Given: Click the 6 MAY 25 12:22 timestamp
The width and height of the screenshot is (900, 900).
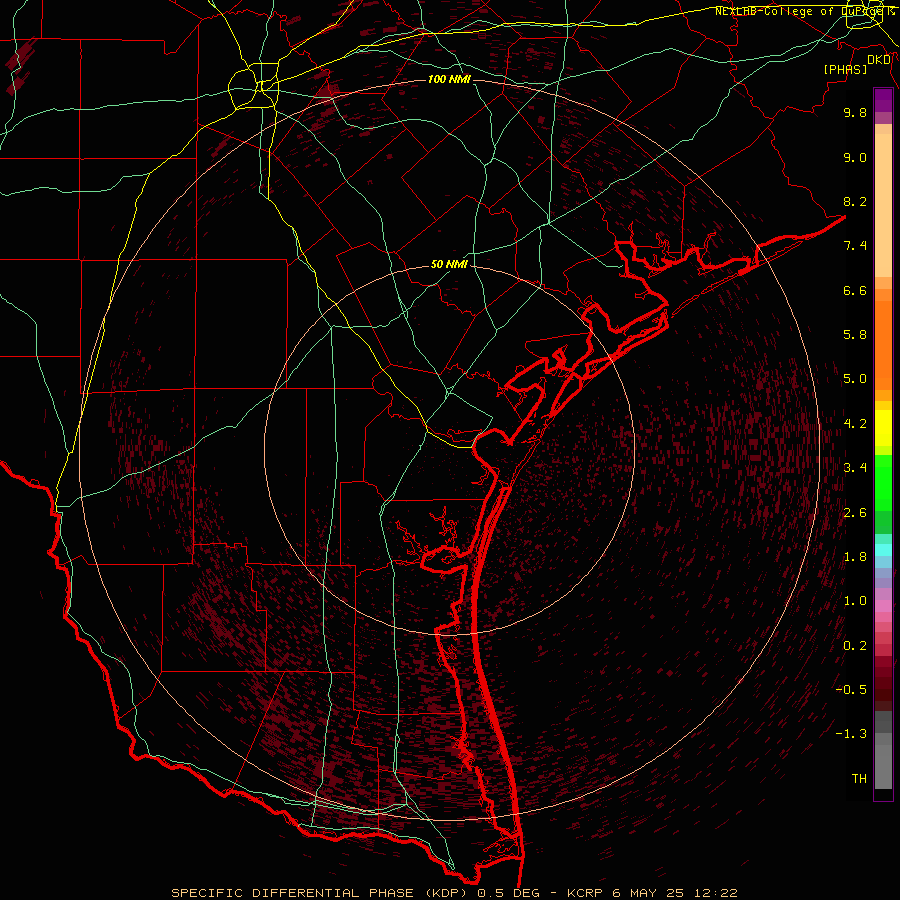Looking at the screenshot, I should pyautogui.click(x=674, y=893).
